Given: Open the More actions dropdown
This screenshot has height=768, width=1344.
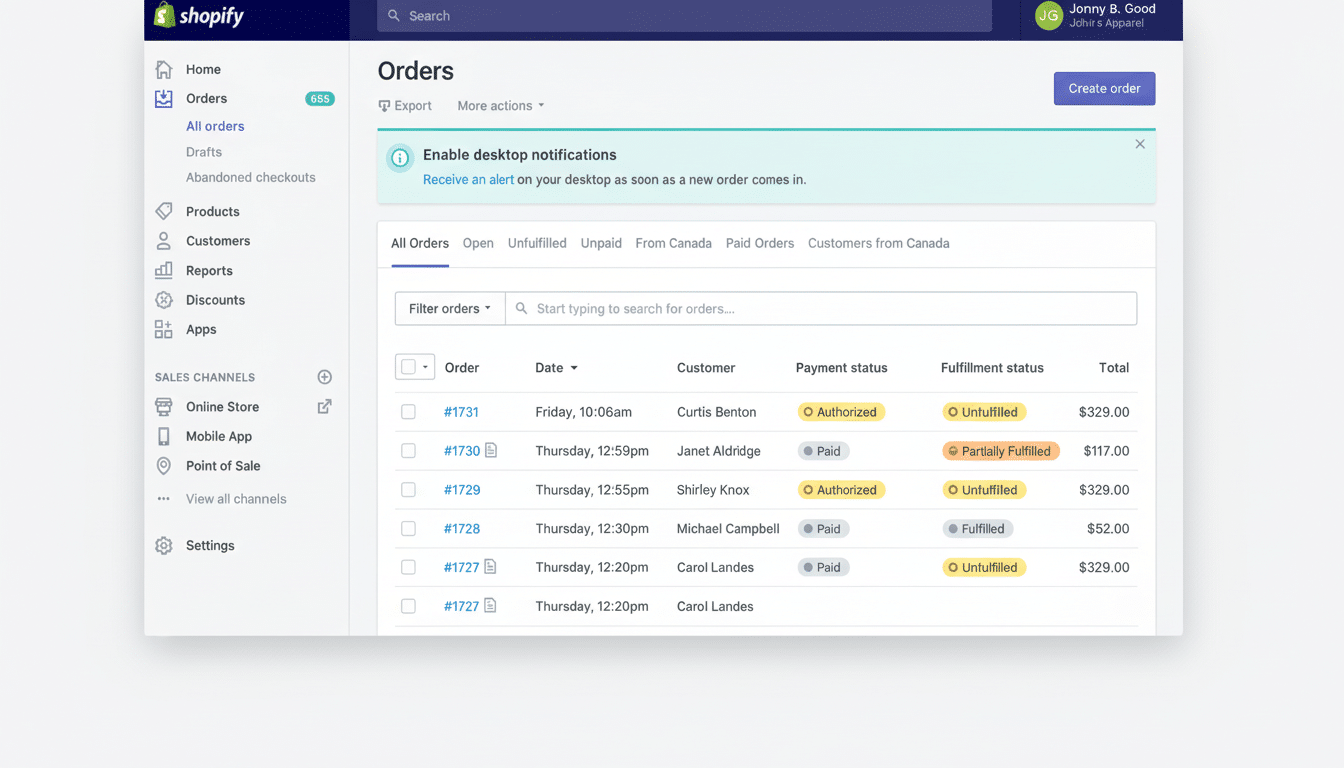Looking at the screenshot, I should [499, 105].
